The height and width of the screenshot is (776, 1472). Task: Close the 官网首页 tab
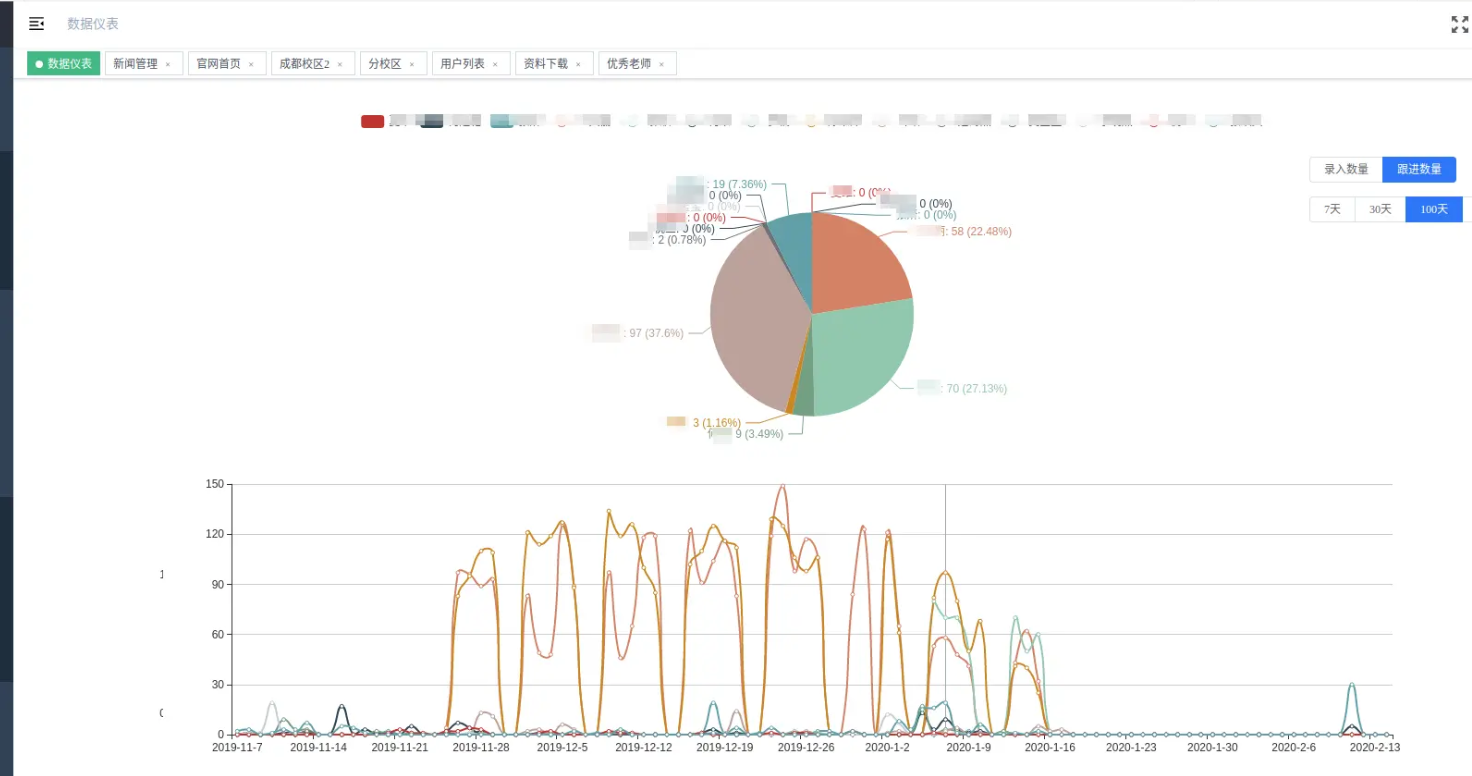[251, 65]
